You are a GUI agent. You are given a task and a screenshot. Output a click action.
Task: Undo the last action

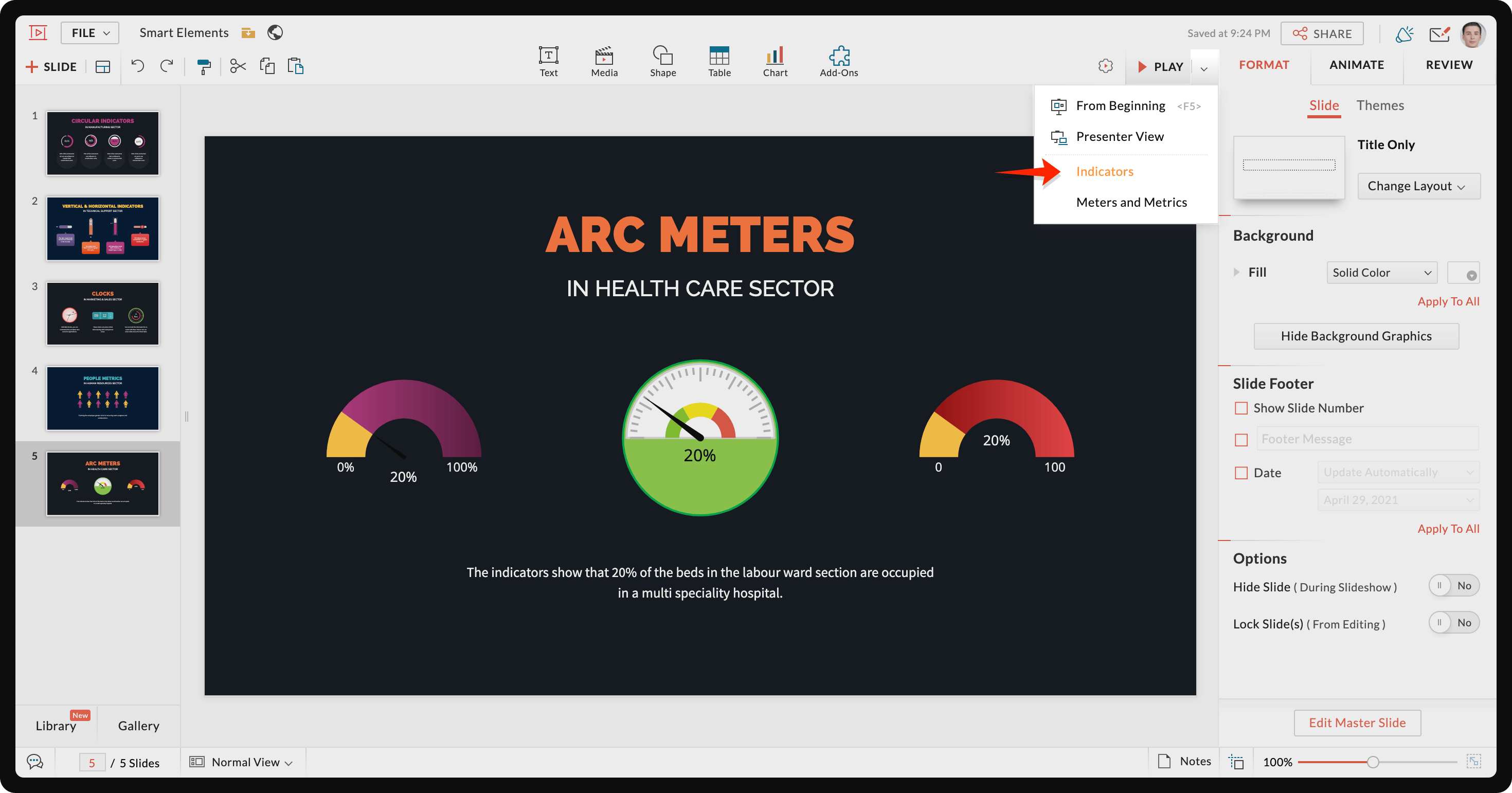(x=138, y=66)
